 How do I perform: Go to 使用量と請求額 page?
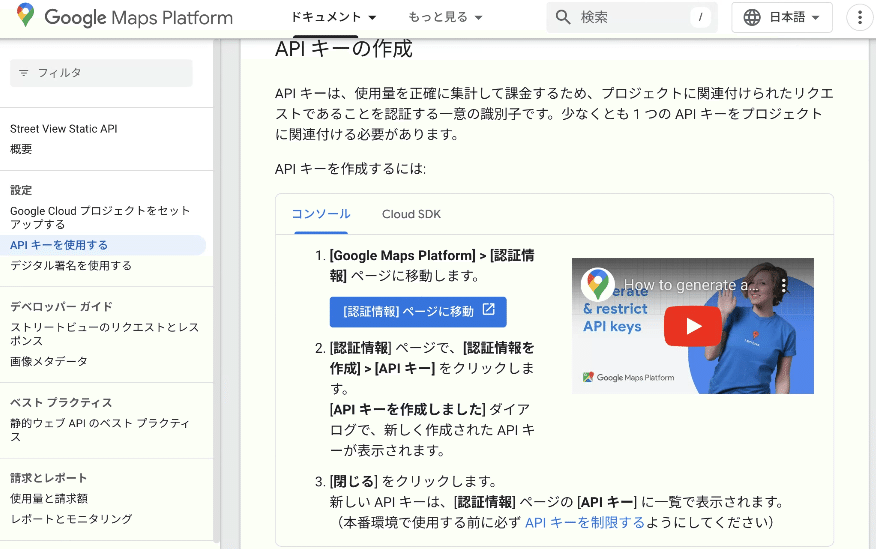point(49,498)
